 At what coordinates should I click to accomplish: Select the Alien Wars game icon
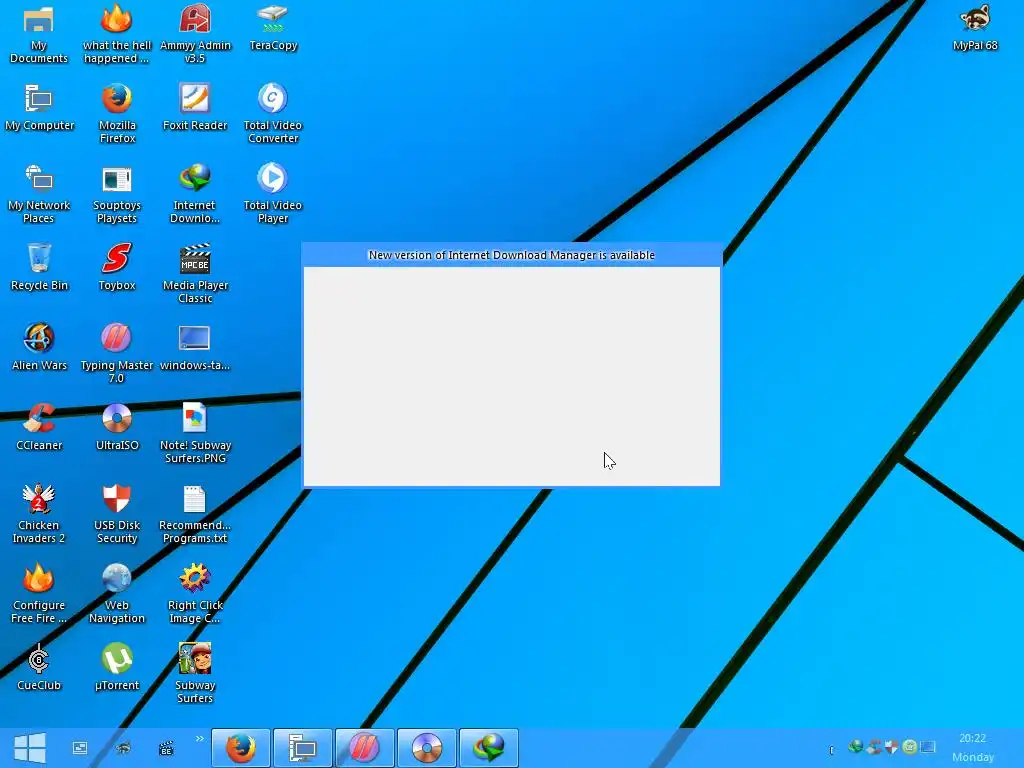click(x=39, y=347)
